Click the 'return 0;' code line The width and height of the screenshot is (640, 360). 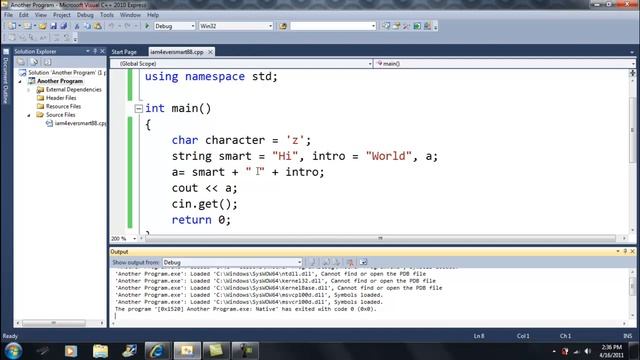click(201, 220)
